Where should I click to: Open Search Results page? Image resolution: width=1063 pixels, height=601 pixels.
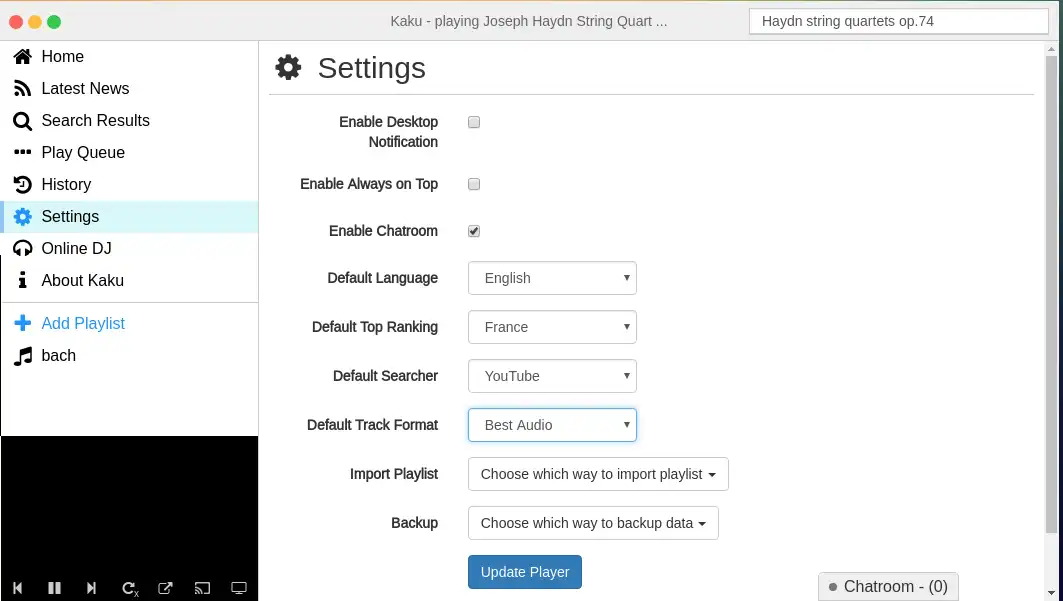[x=129, y=121]
